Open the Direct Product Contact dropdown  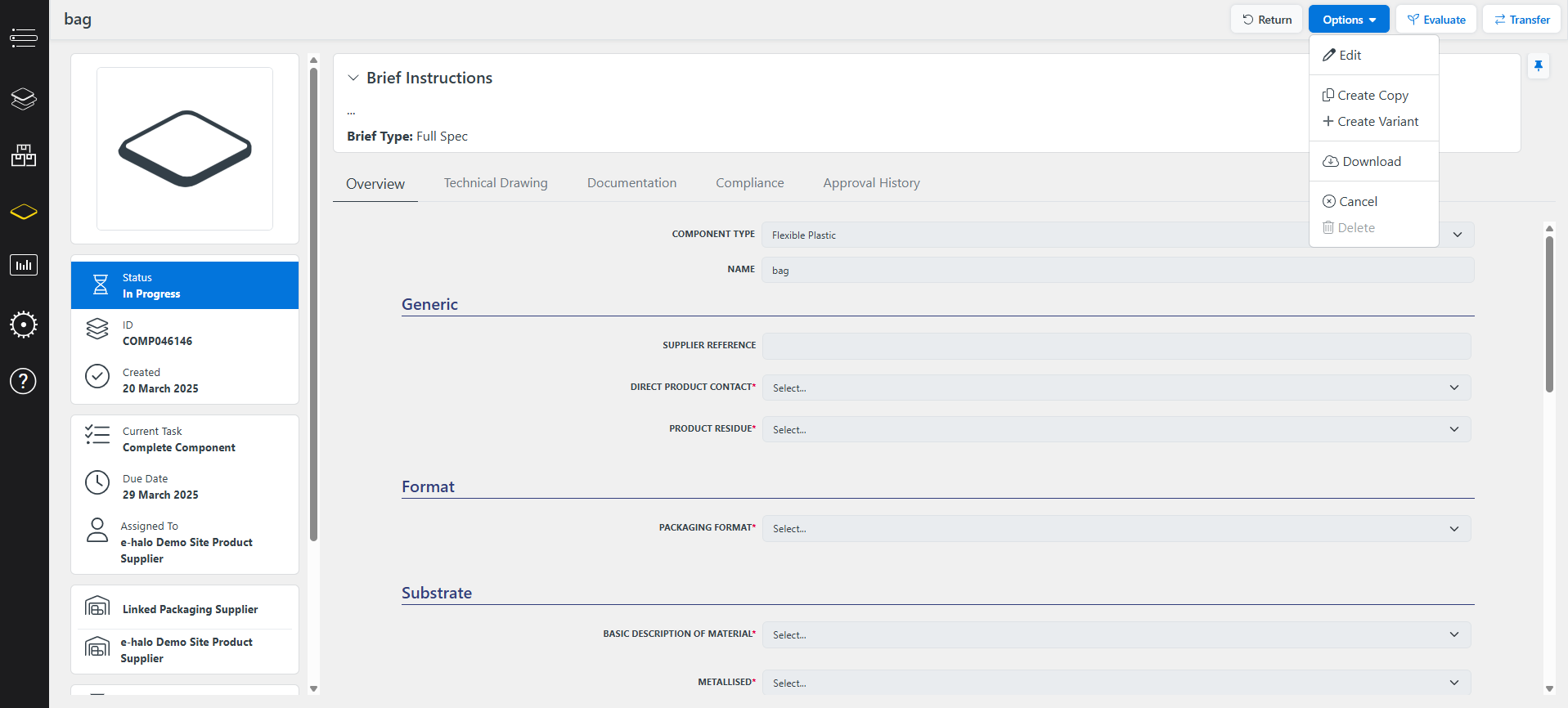[x=1116, y=388]
